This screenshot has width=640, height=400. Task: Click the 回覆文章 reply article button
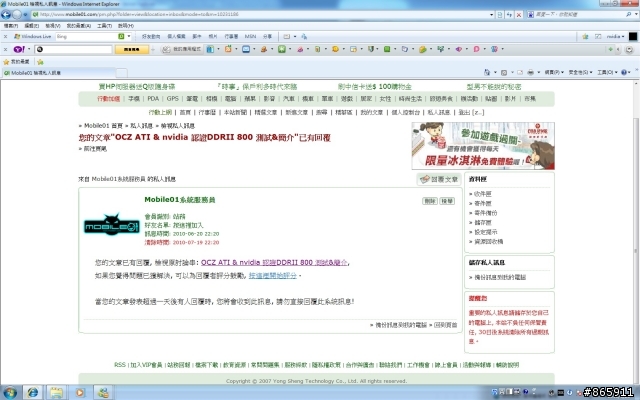pos(439,179)
